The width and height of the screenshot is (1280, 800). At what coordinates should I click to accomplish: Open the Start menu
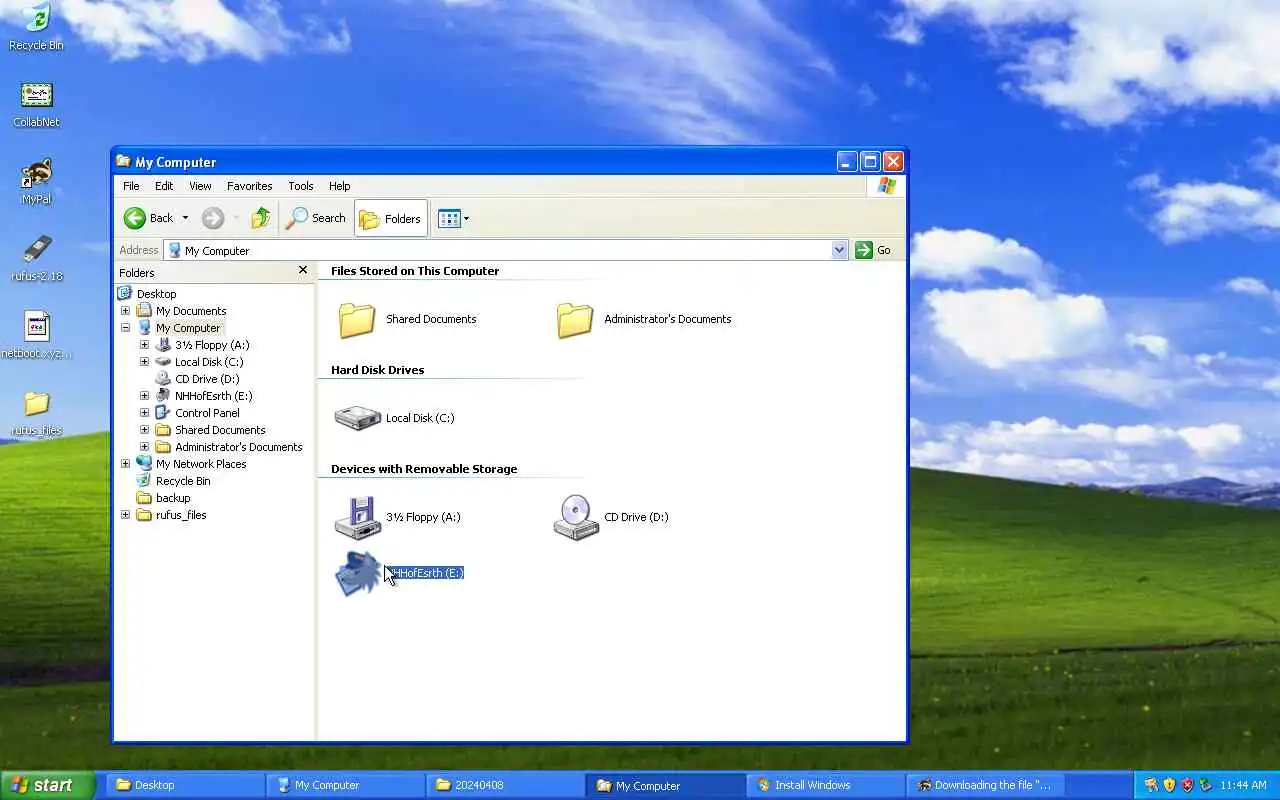pyautogui.click(x=47, y=785)
